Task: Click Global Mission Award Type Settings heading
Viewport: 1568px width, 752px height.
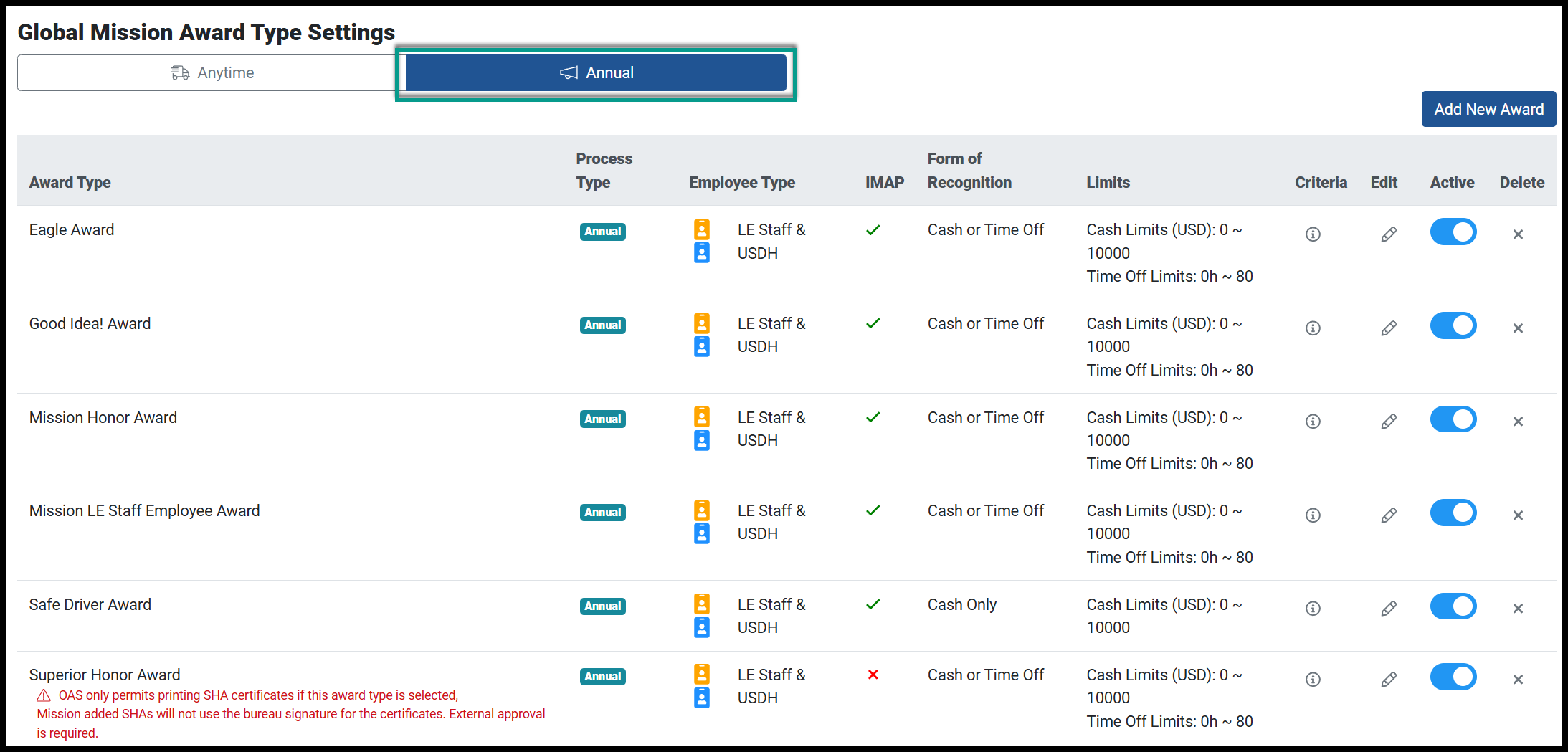Action: pyautogui.click(x=206, y=32)
